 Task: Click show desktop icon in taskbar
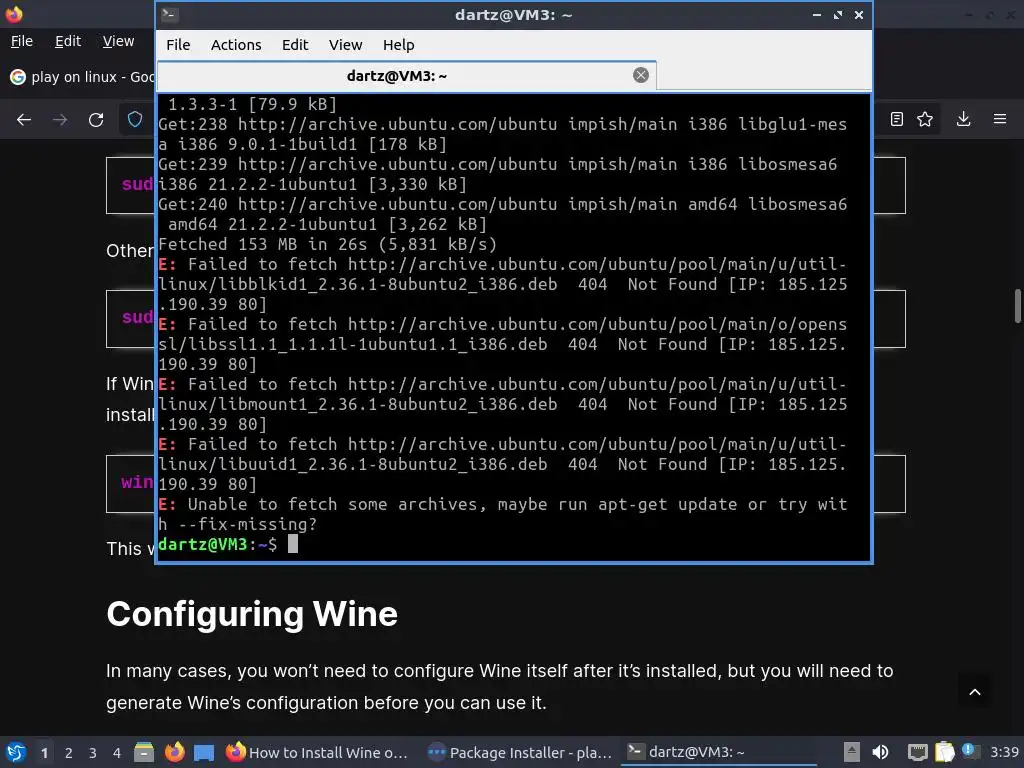click(x=204, y=753)
